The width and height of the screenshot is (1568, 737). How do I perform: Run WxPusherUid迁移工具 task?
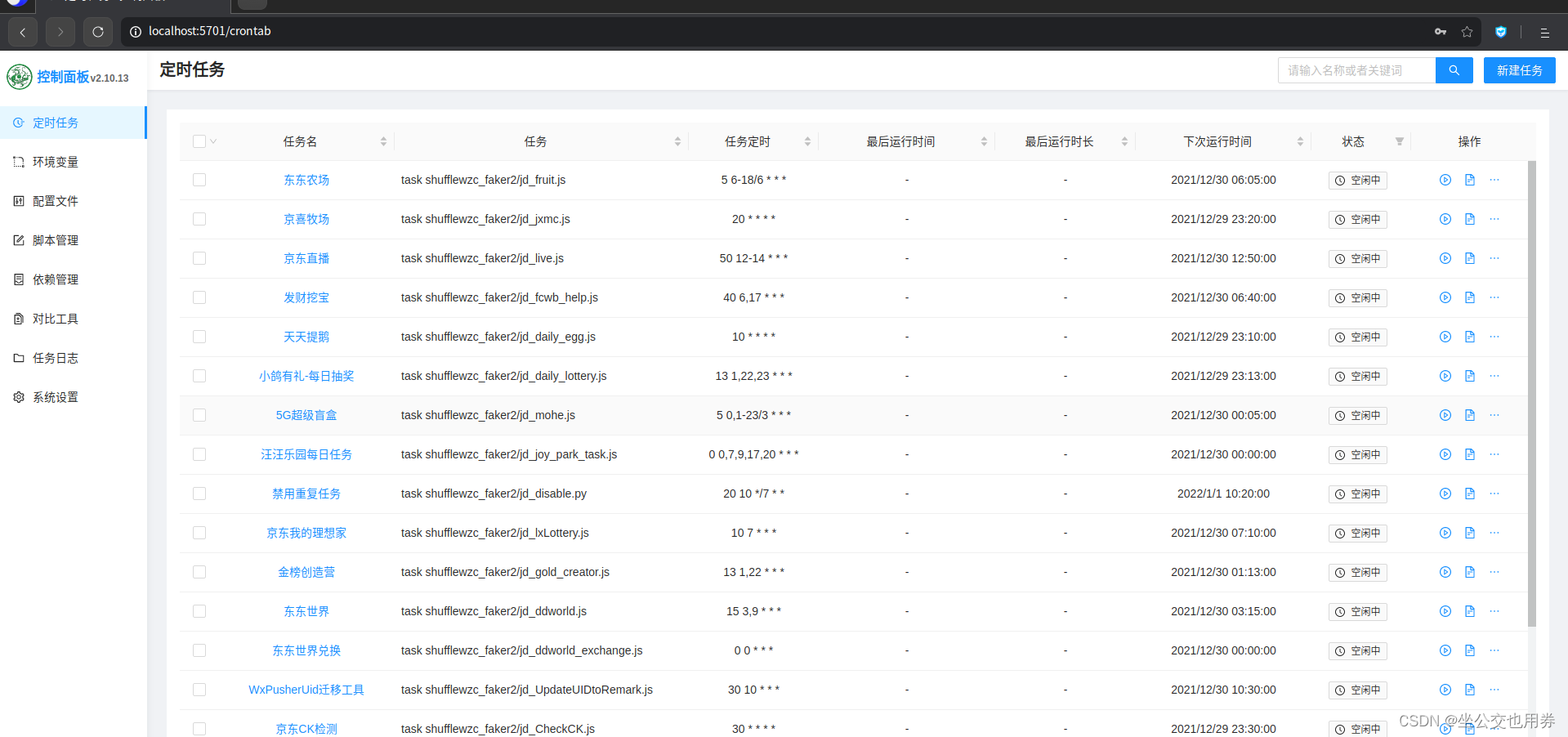pos(1445,690)
